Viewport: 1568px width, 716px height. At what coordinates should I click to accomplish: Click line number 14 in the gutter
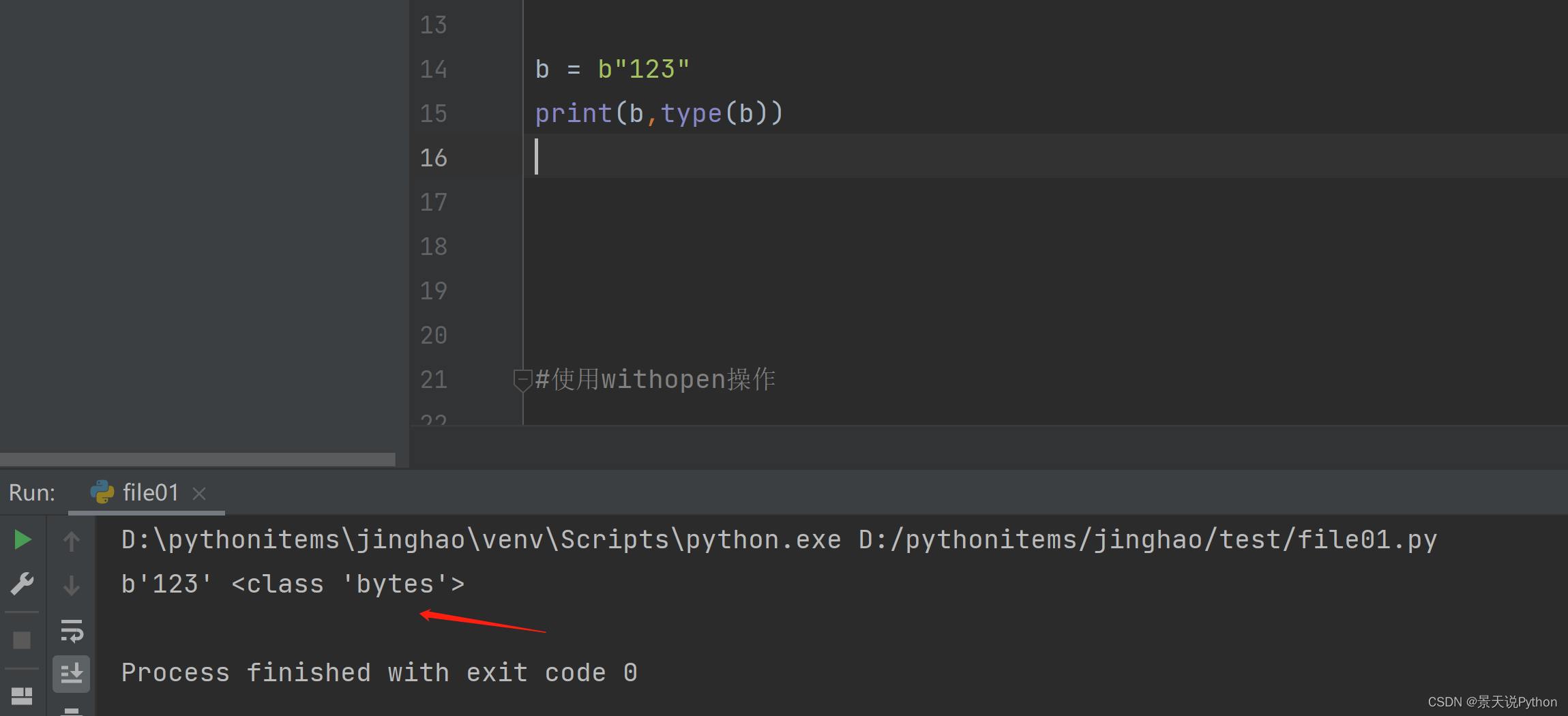point(434,70)
